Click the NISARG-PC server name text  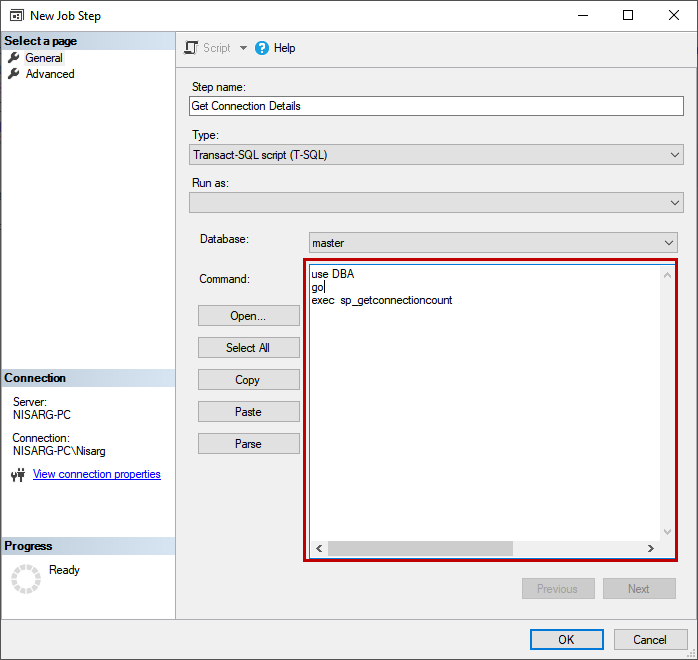pos(42,415)
